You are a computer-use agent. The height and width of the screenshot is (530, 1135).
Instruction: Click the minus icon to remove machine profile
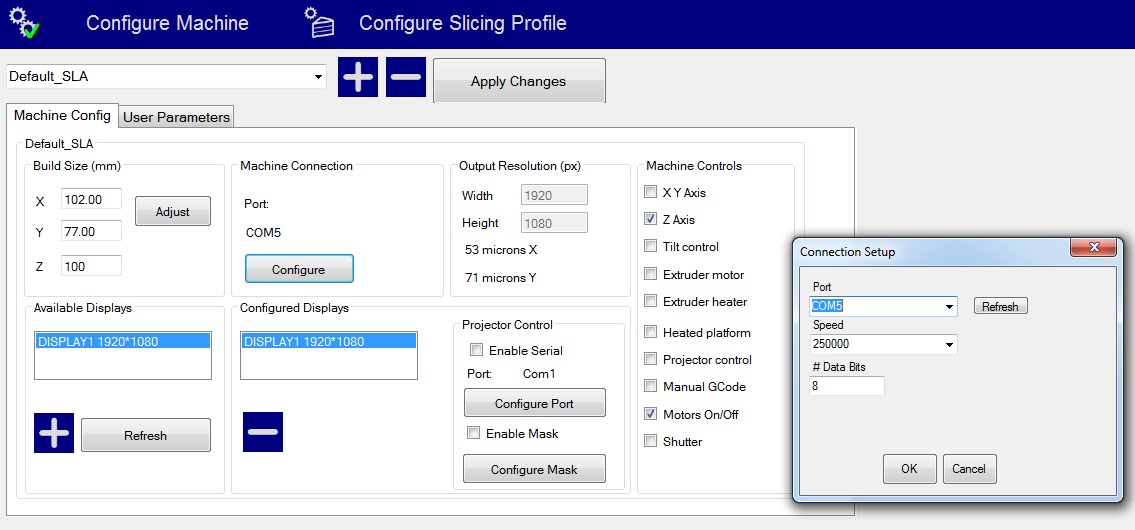(406, 77)
